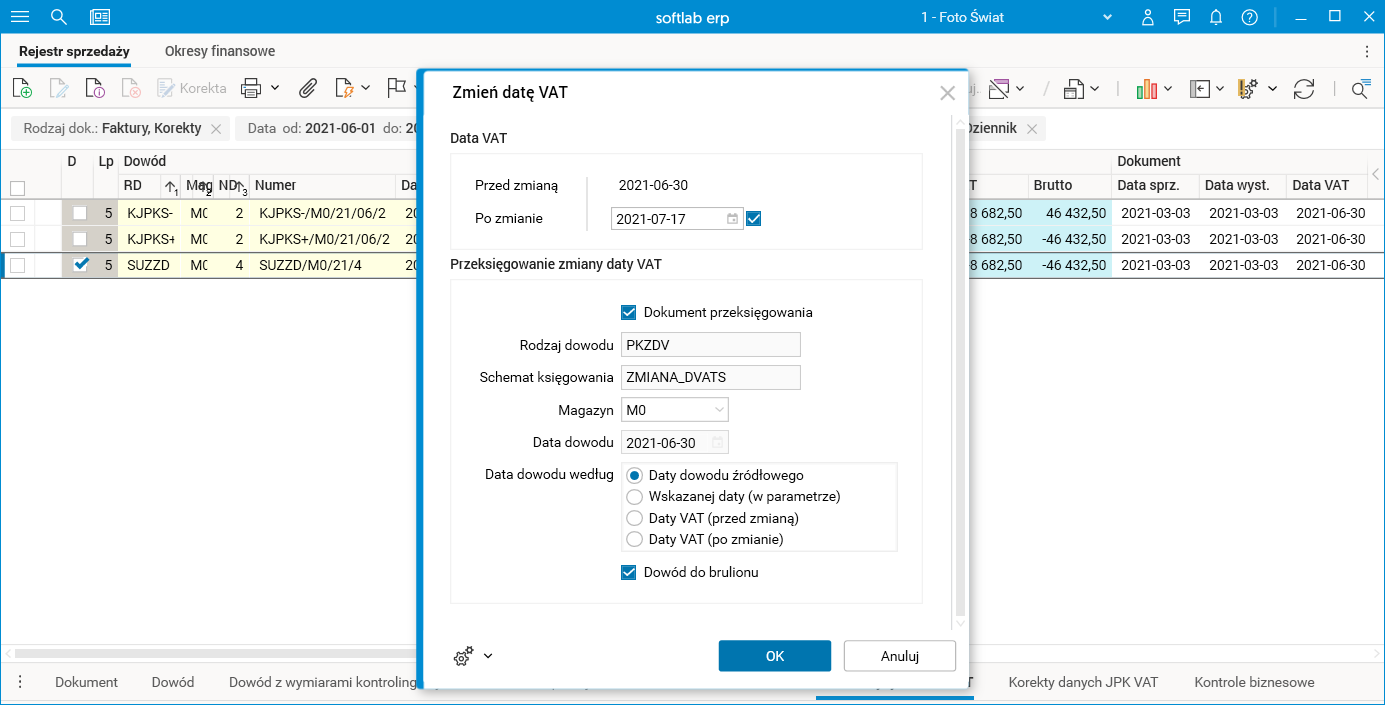The height and width of the screenshot is (705, 1385).
Task: Sort by the Brutto column header
Action: (1069, 185)
